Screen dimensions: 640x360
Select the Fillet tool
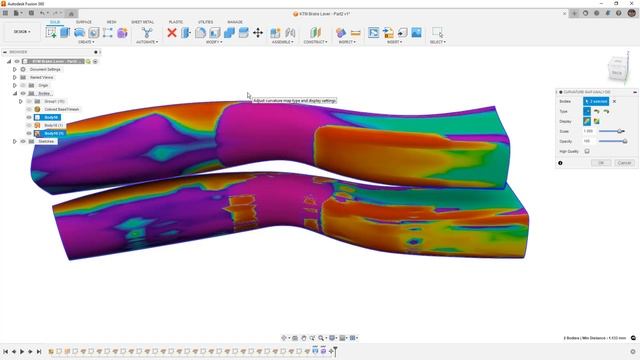pos(200,33)
